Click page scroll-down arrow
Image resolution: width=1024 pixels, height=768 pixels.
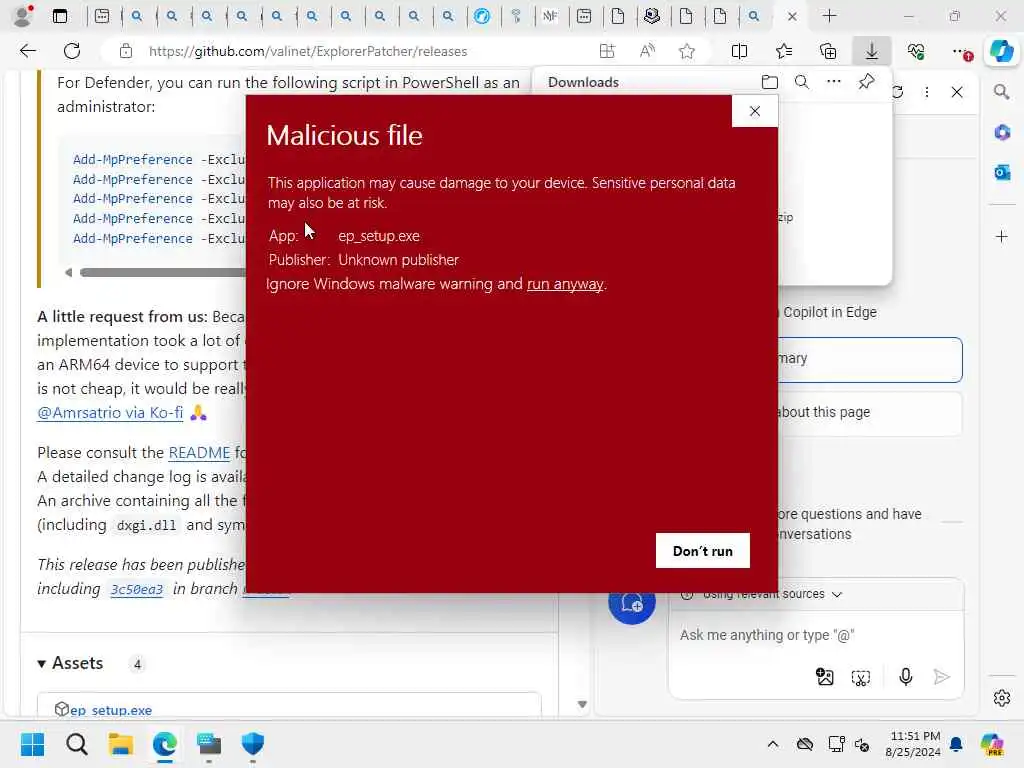582,704
